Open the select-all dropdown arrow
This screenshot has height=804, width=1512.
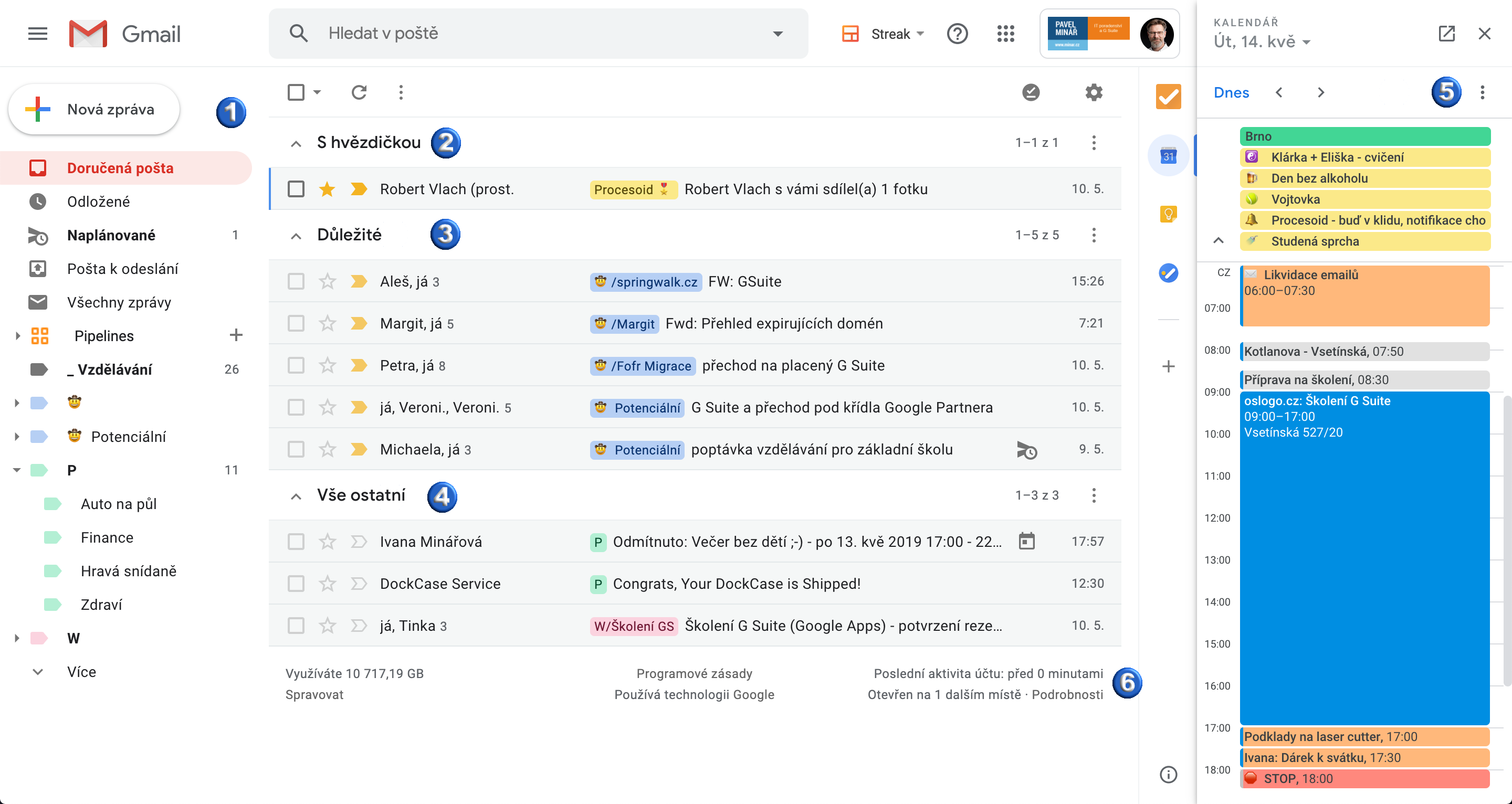(317, 92)
